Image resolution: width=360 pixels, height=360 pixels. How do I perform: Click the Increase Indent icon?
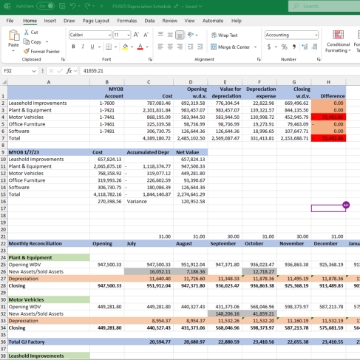click(x=200, y=47)
